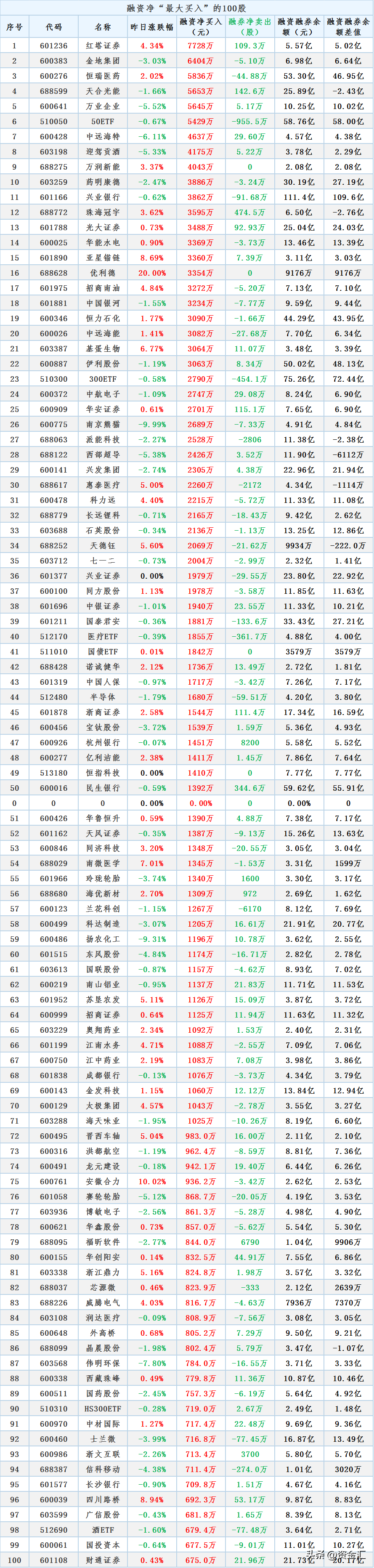This screenshot has height=1568, width=374.
Task: Click stock name '苏垦农发'
Action: (x=103, y=999)
